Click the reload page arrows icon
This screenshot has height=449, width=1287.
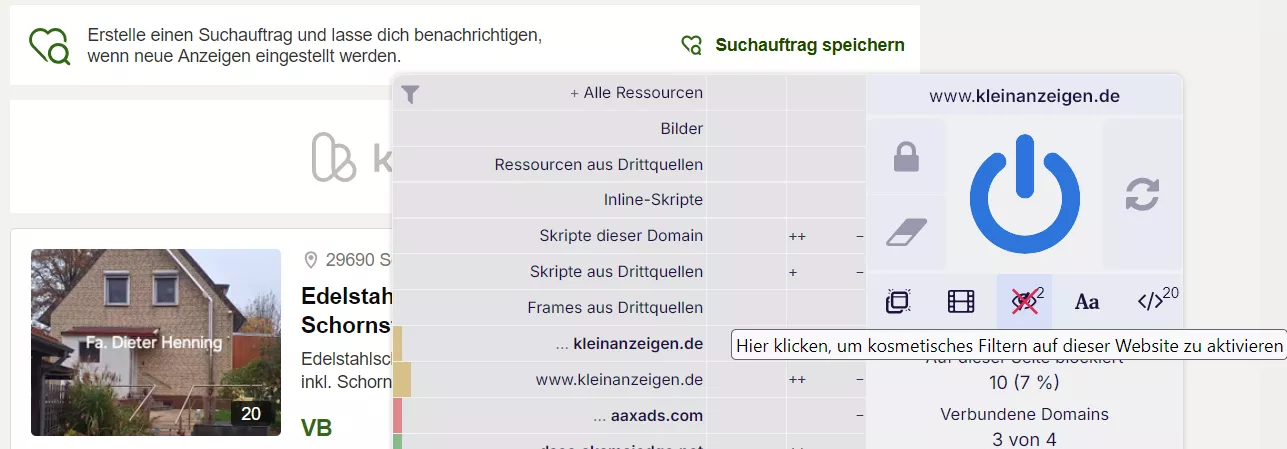pyautogui.click(x=1141, y=194)
